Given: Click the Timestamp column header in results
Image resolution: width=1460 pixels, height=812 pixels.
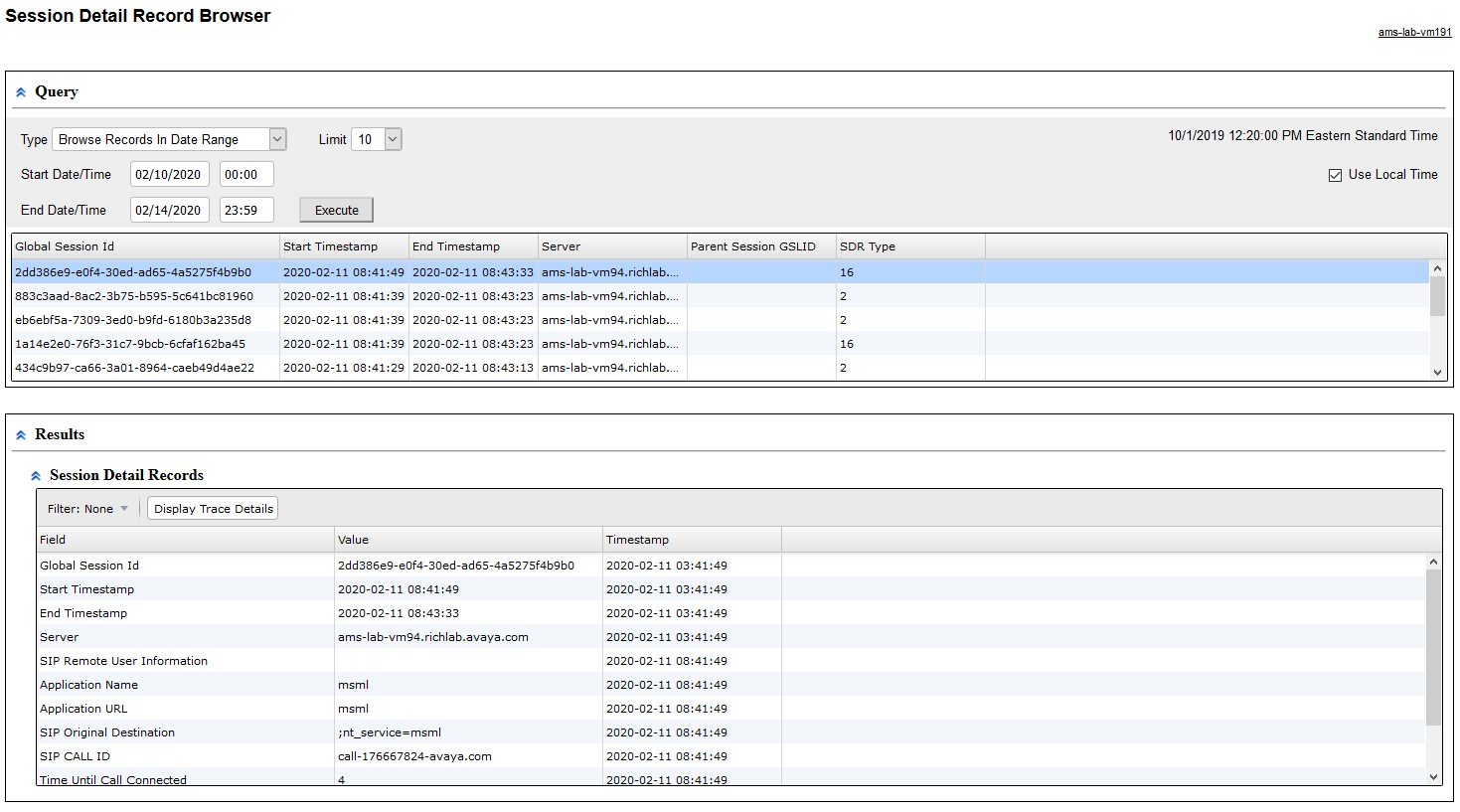Looking at the screenshot, I should tap(692, 540).
